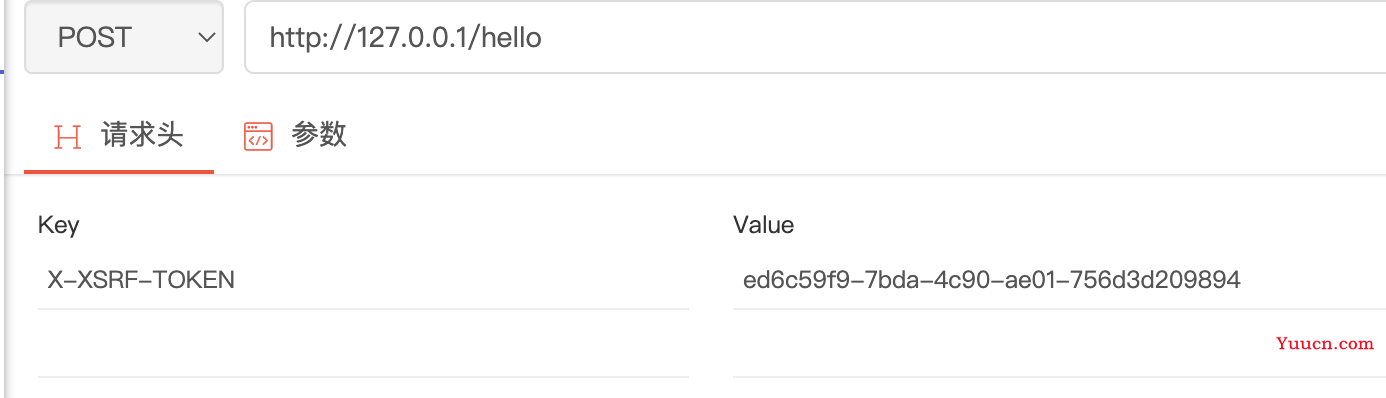The image size is (1386, 398).
Task: Click the empty value field in the second row
Action: pos(1059,344)
